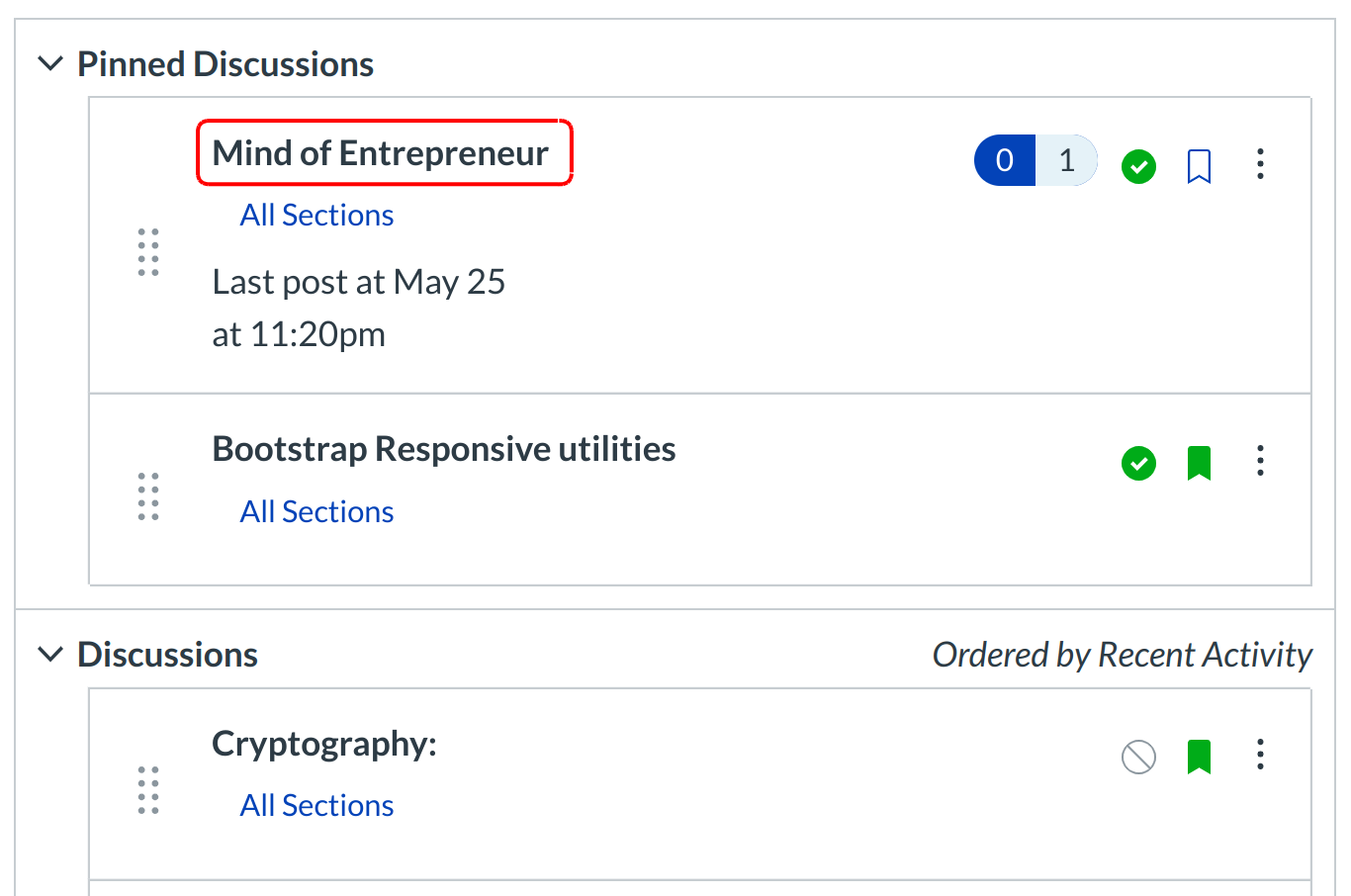
Task: Click drag handle of Mind of Entrepreneur
Action: click(x=148, y=252)
